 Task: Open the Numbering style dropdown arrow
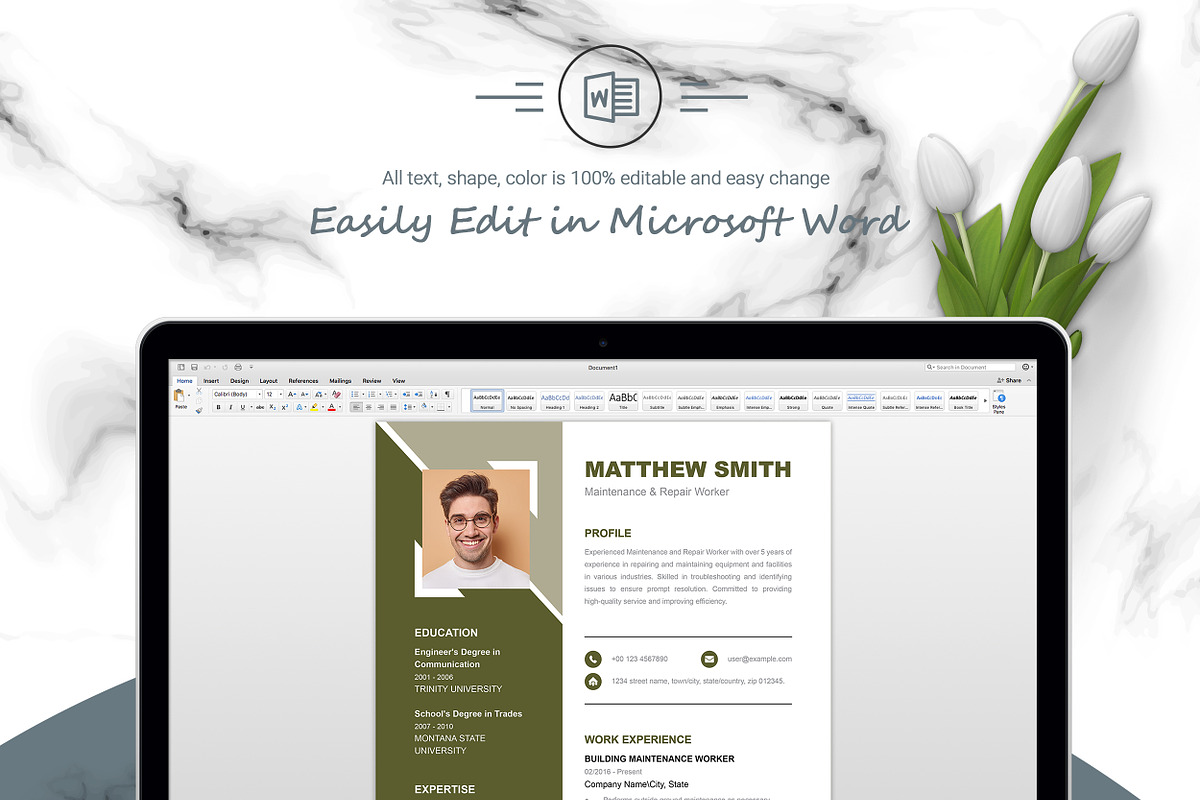coord(380,394)
